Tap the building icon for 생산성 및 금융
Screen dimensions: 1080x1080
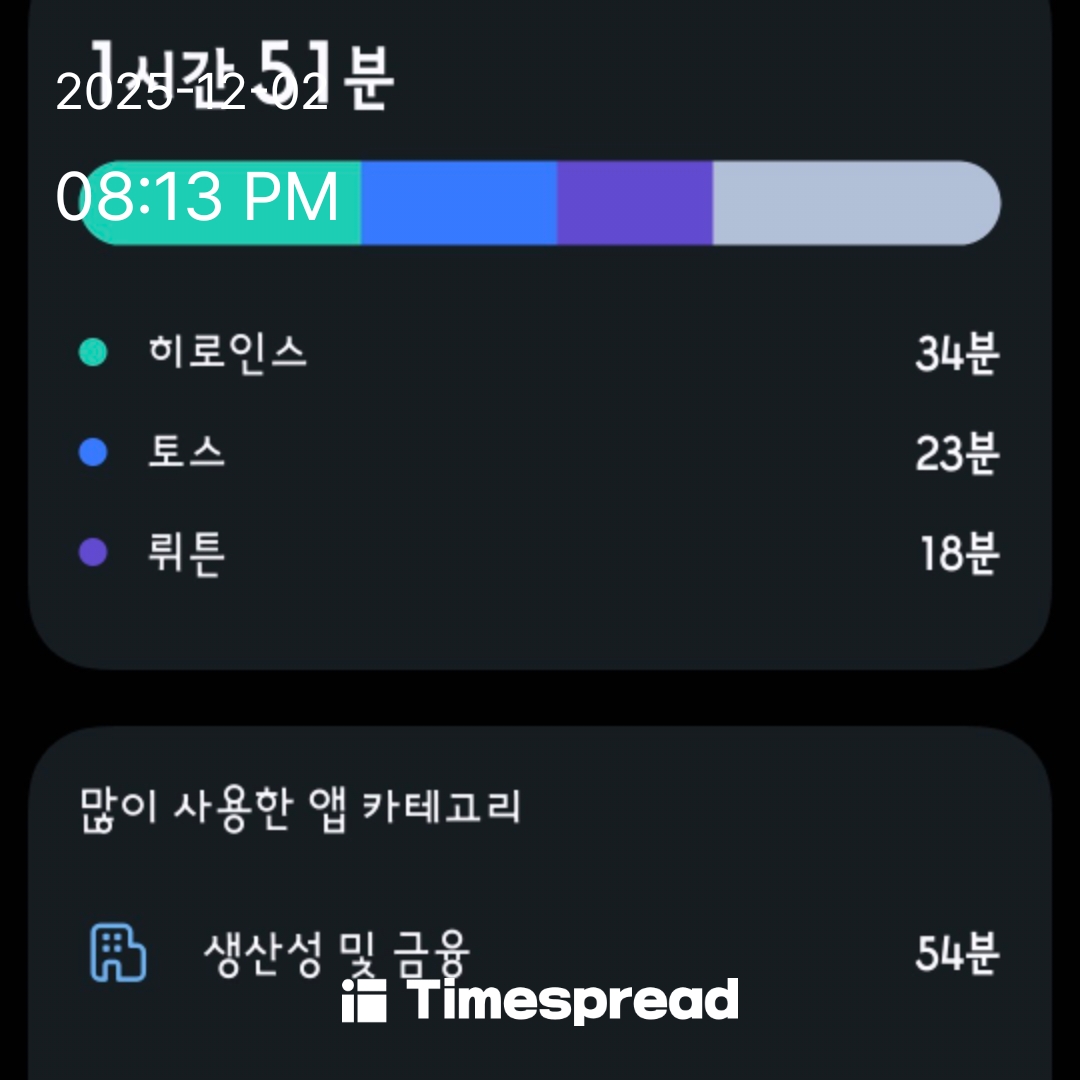click(x=118, y=953)
